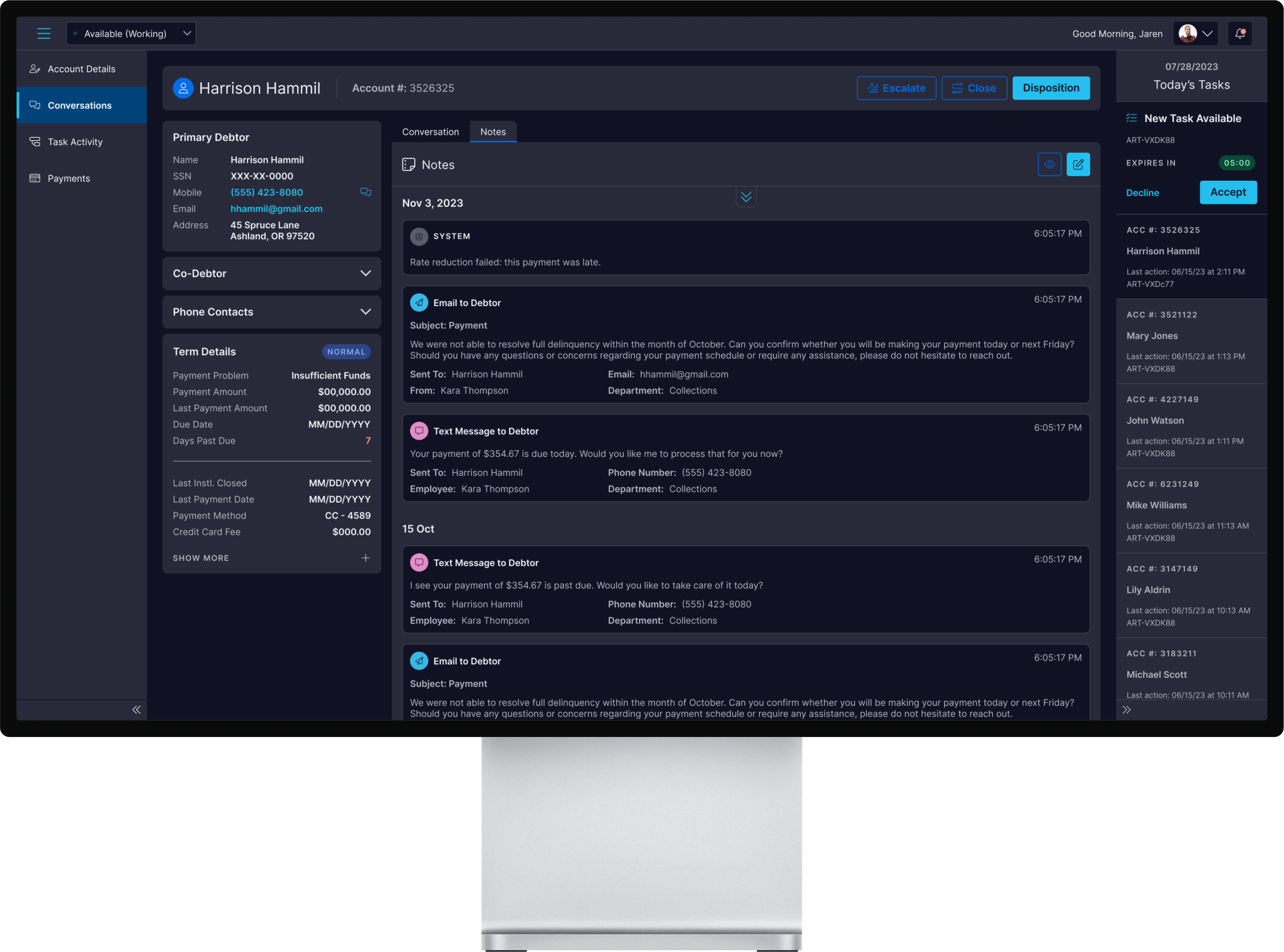Expand the tasks panel double-arrow icon
Viewport: 1284px width, 952px height.
[1127, 710]
